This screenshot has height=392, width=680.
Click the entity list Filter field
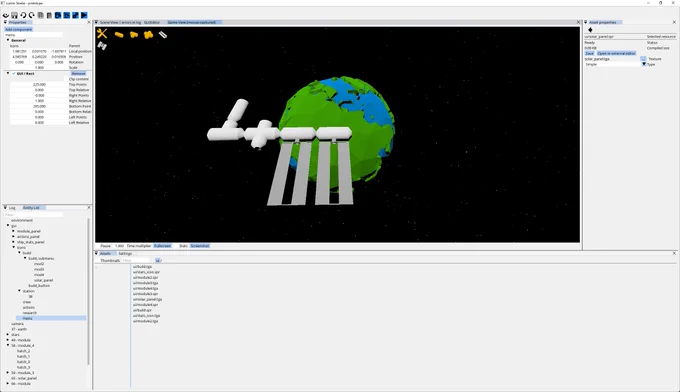click(33, 215)
